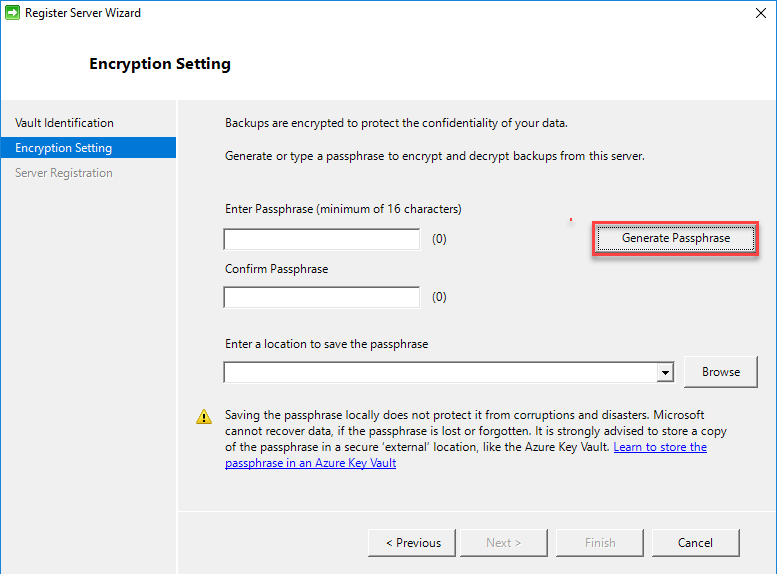Click the Server Registration step in sidebar
777x574 pixels.
tap(63, 173)
